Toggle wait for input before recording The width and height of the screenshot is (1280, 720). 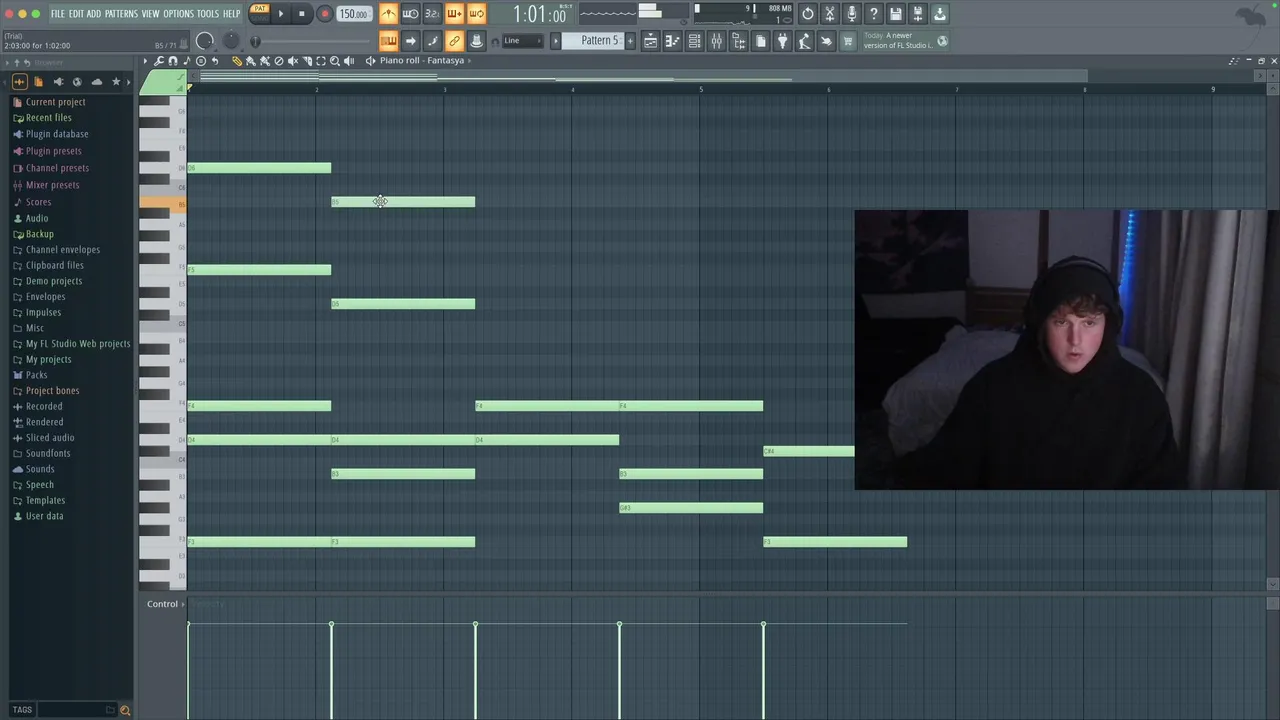click(x=410, y=14)
